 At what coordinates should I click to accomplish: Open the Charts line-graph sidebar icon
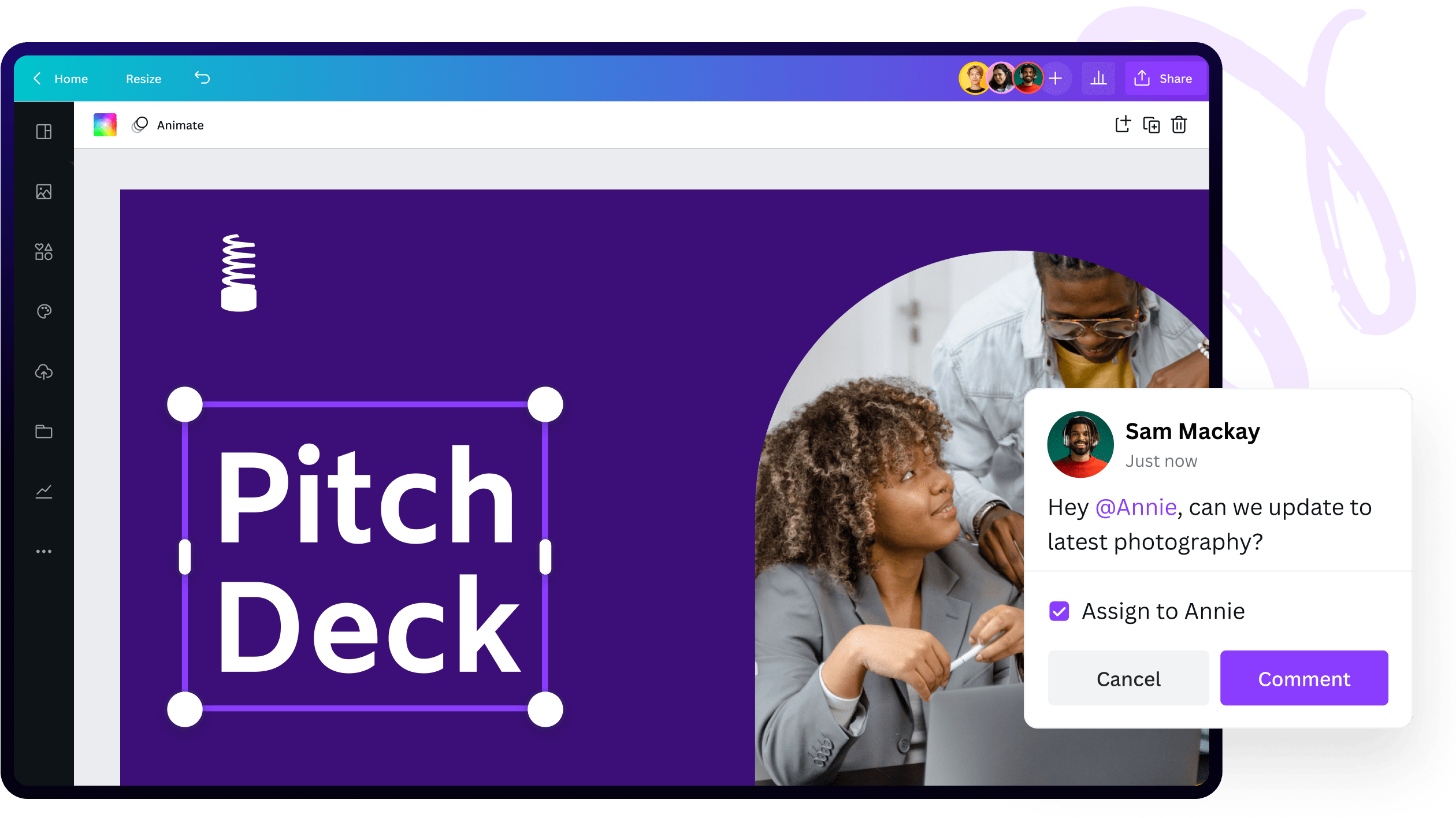[44, 492]
